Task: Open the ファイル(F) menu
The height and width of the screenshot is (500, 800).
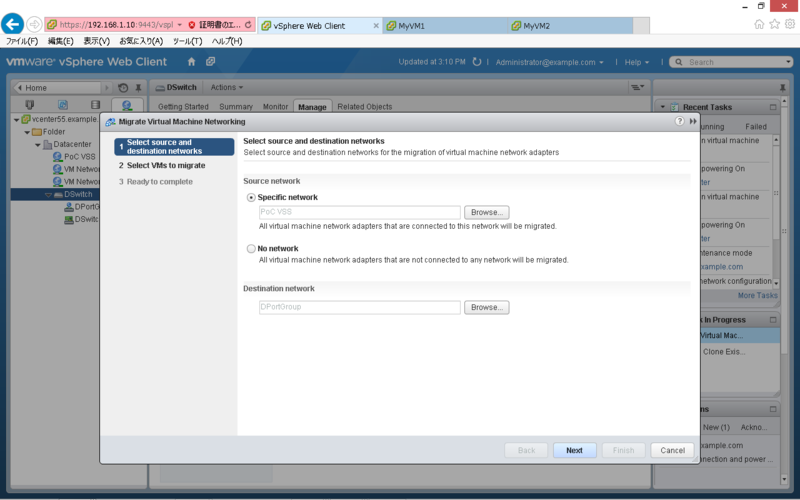Action: pyautogui.click(x=22, y=41)
